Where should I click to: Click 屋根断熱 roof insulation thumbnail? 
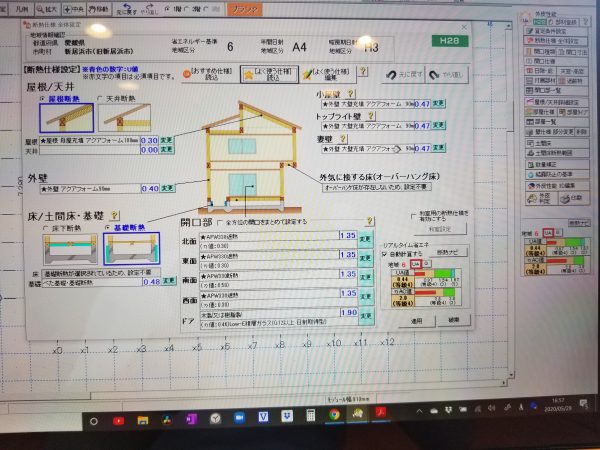67,118
